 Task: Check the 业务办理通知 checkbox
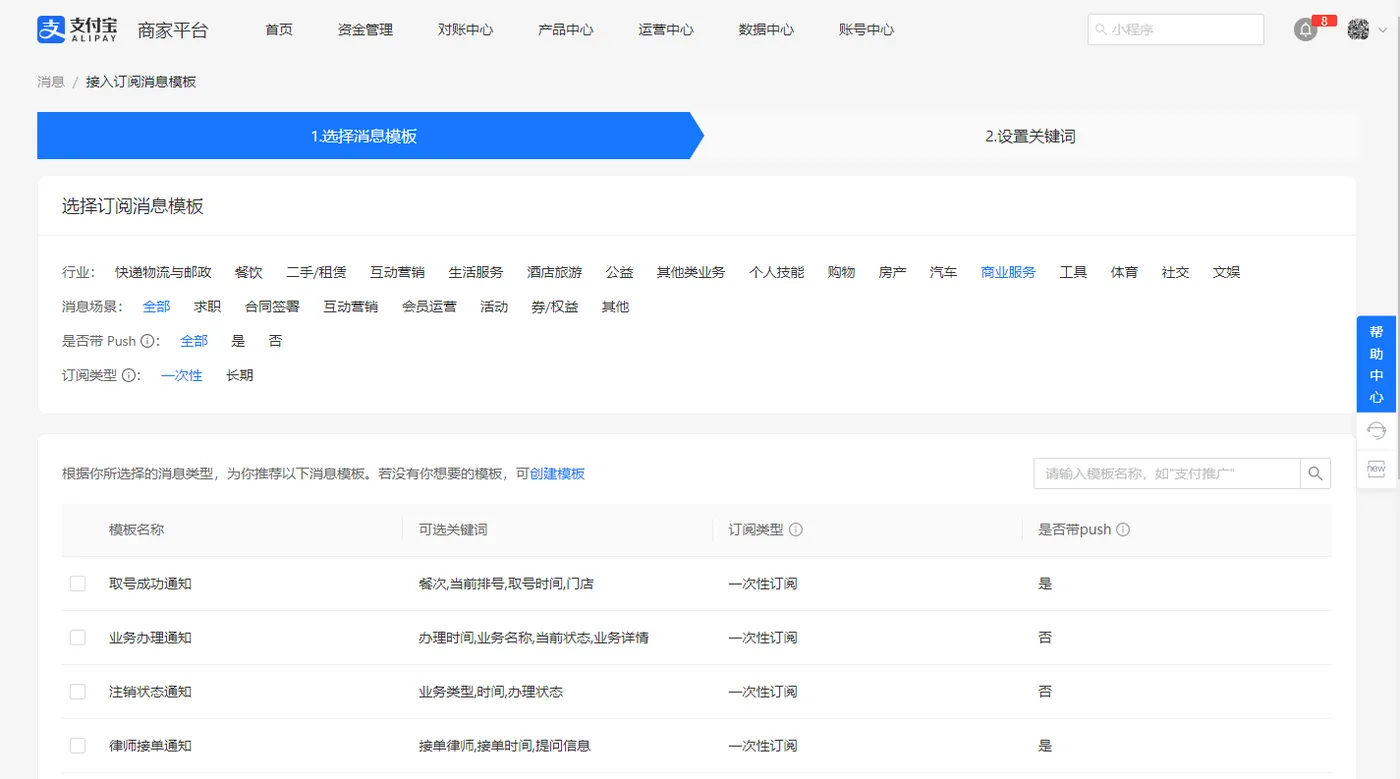(78, 638)
